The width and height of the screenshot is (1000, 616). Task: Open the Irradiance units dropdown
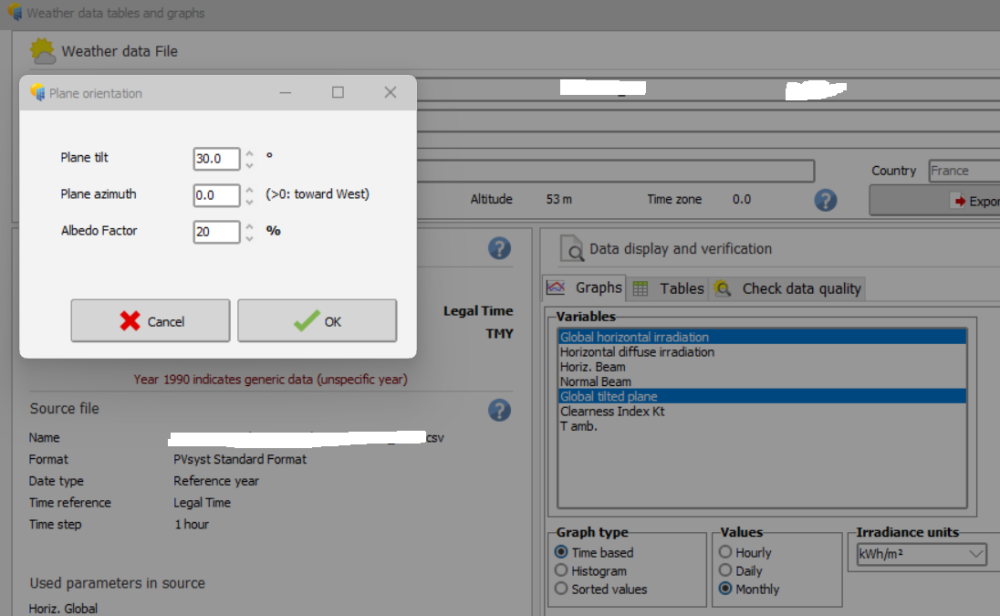pos(921,554)
